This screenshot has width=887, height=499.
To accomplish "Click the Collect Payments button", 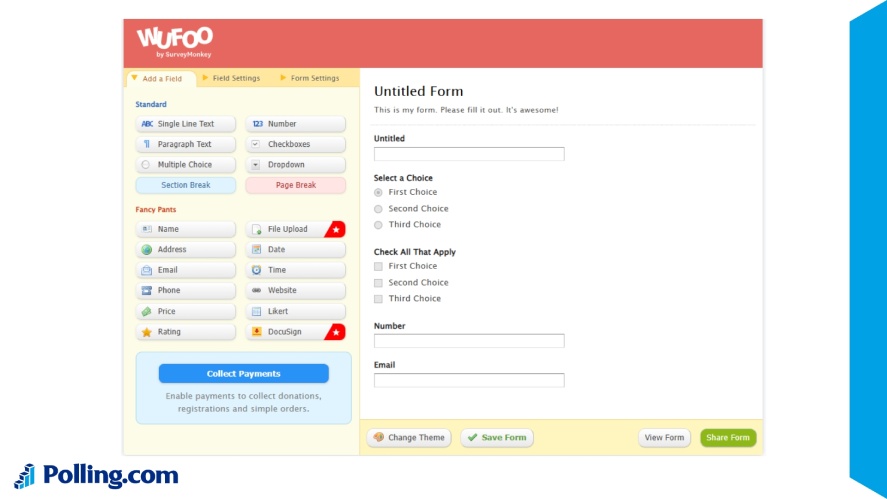I will pos(244,373).
